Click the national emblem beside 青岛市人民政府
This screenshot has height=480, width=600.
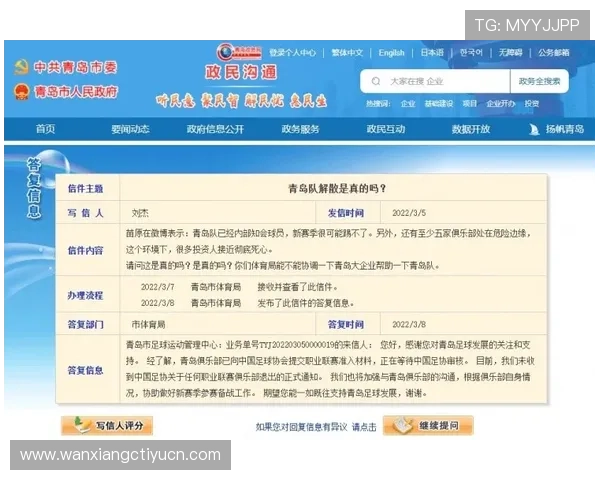[22, 91]
